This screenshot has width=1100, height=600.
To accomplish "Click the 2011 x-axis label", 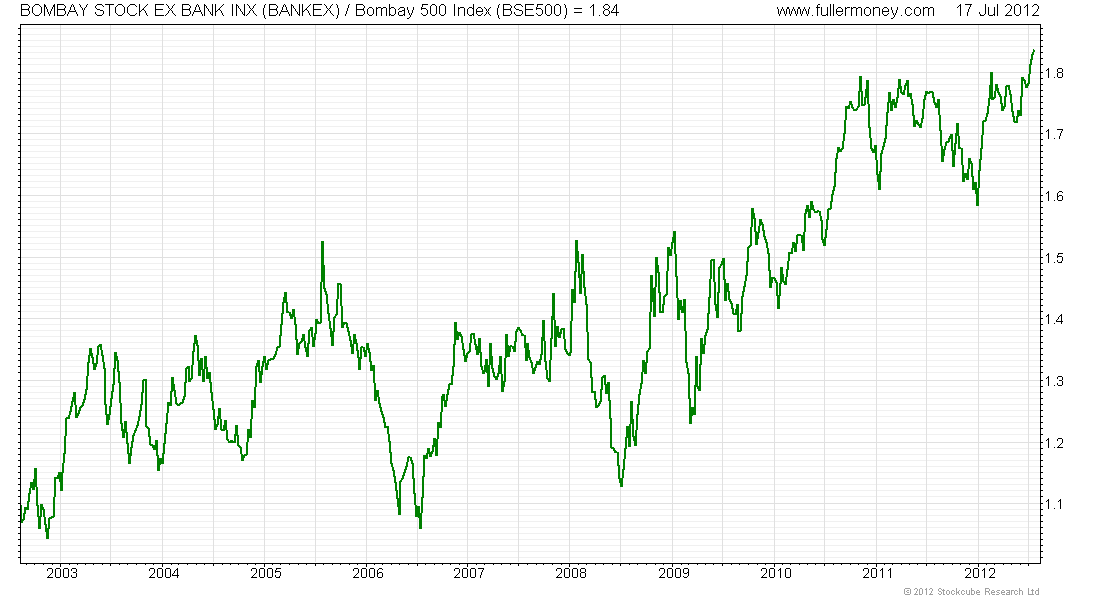I will click(877, 573).
